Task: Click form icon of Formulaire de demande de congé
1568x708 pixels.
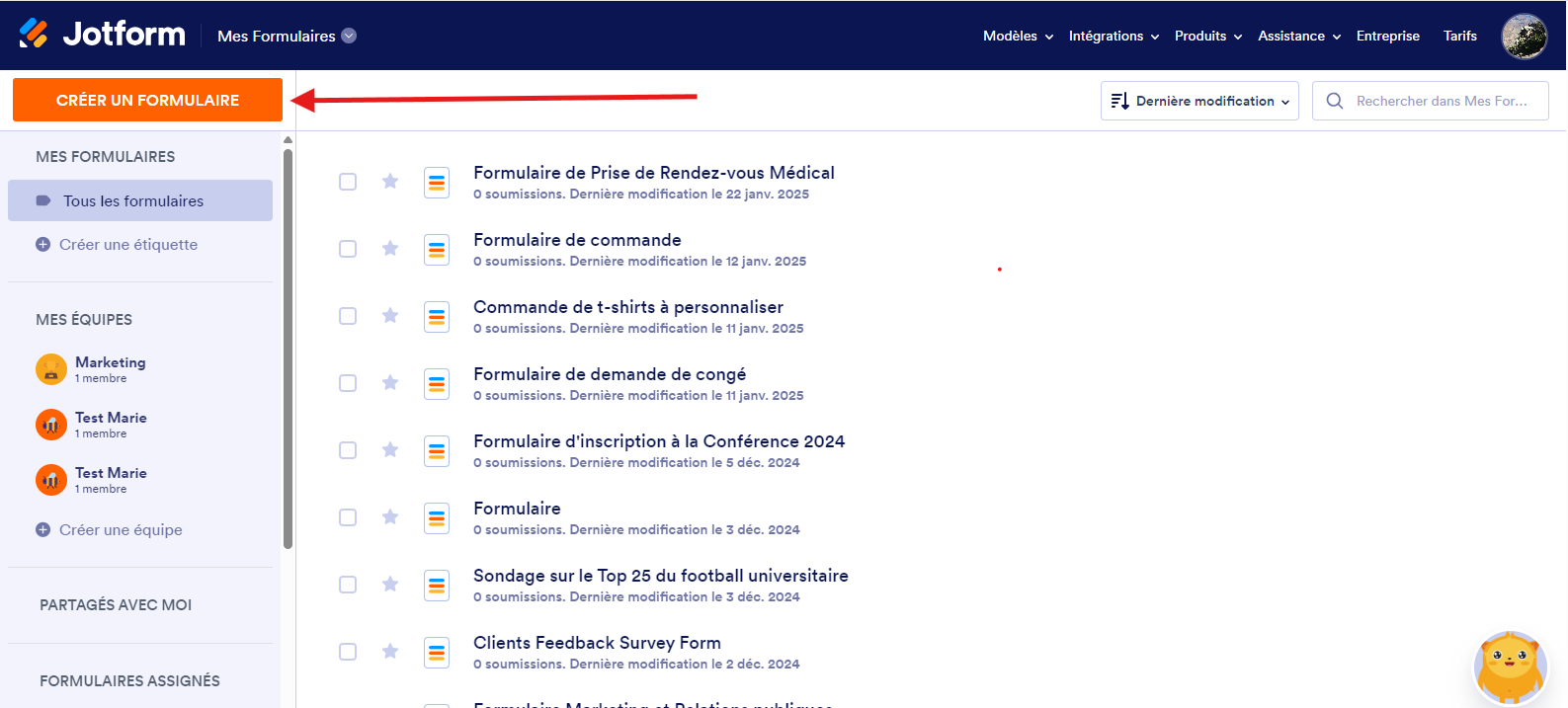Action: tap(437, 384)
